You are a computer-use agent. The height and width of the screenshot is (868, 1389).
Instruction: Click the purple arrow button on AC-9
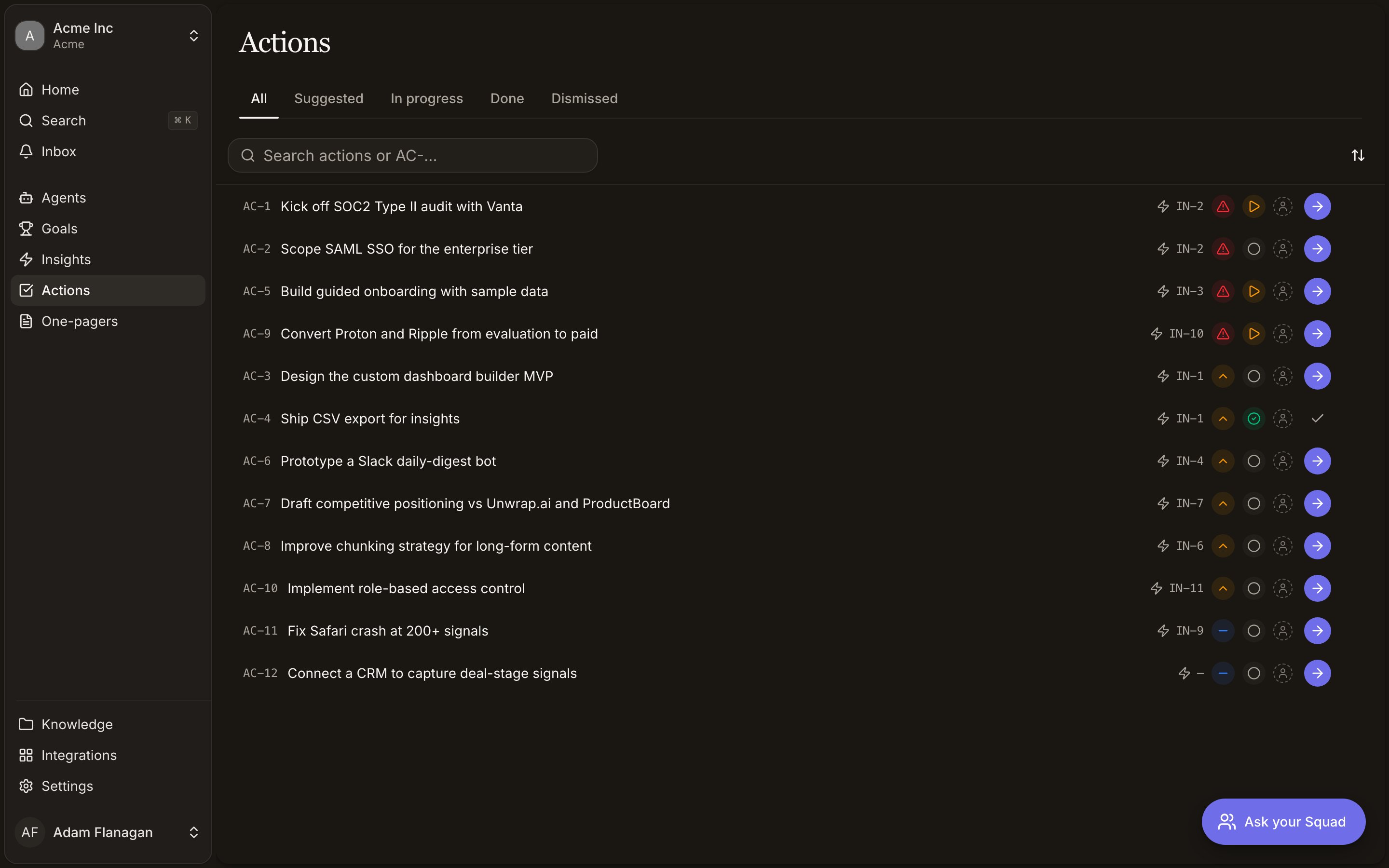pos(1317,334)
